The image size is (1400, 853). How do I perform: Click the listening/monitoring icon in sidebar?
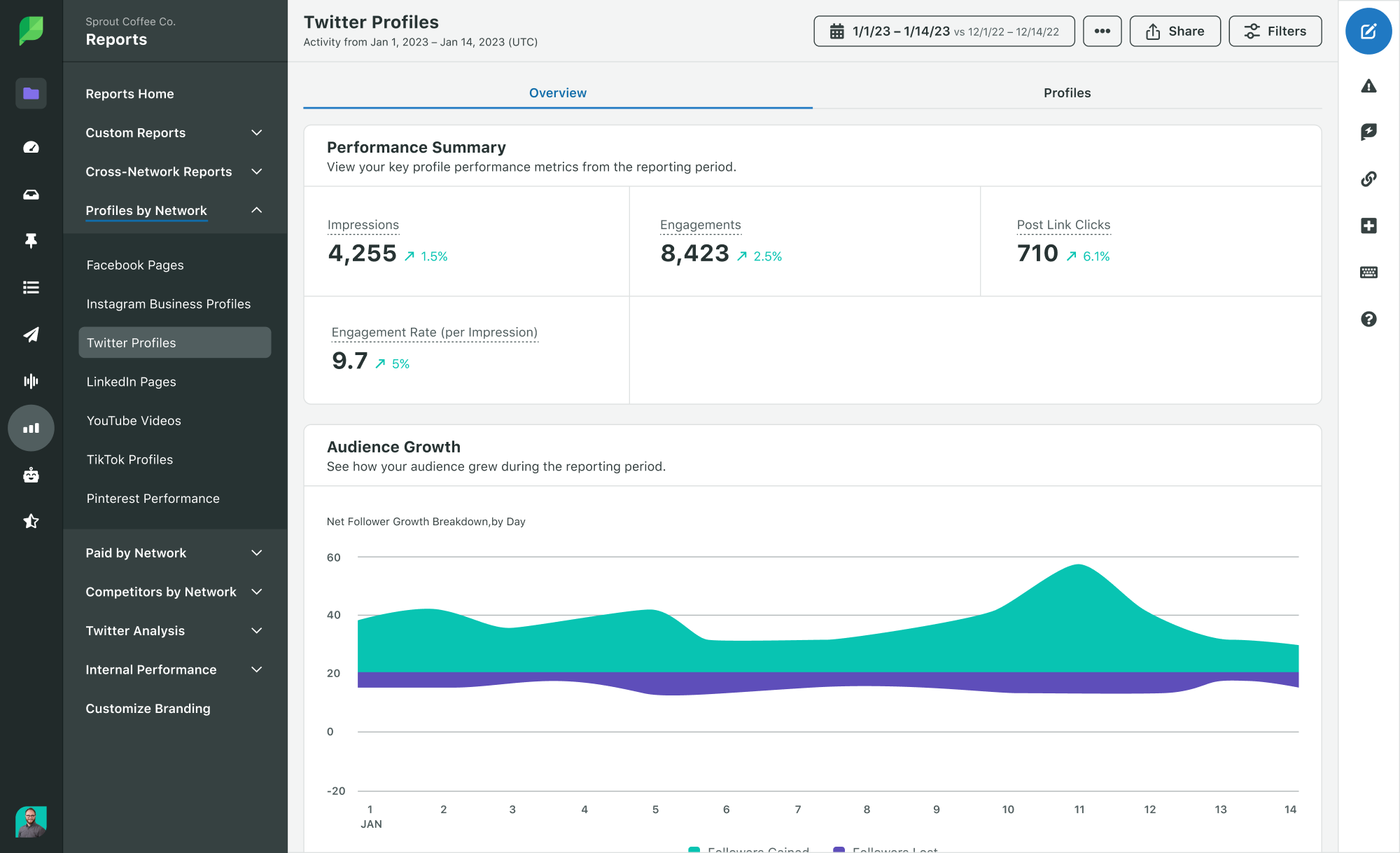30,380
